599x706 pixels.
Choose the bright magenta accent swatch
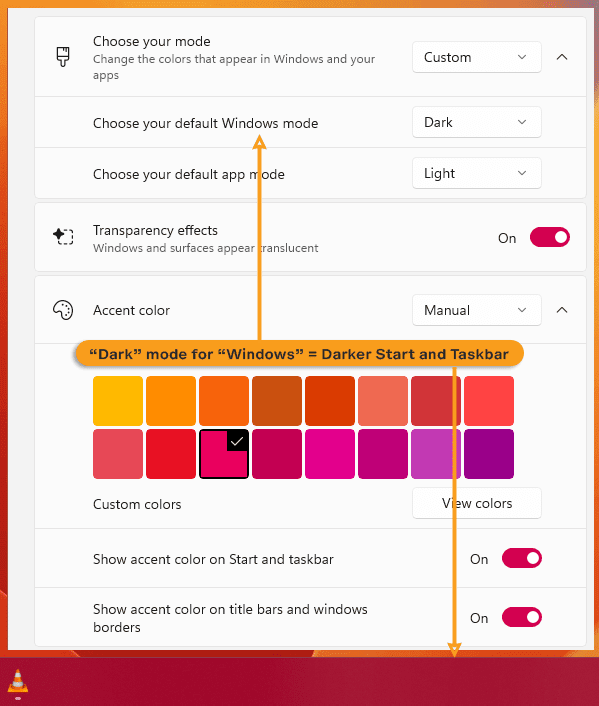[x=330, y=454]
